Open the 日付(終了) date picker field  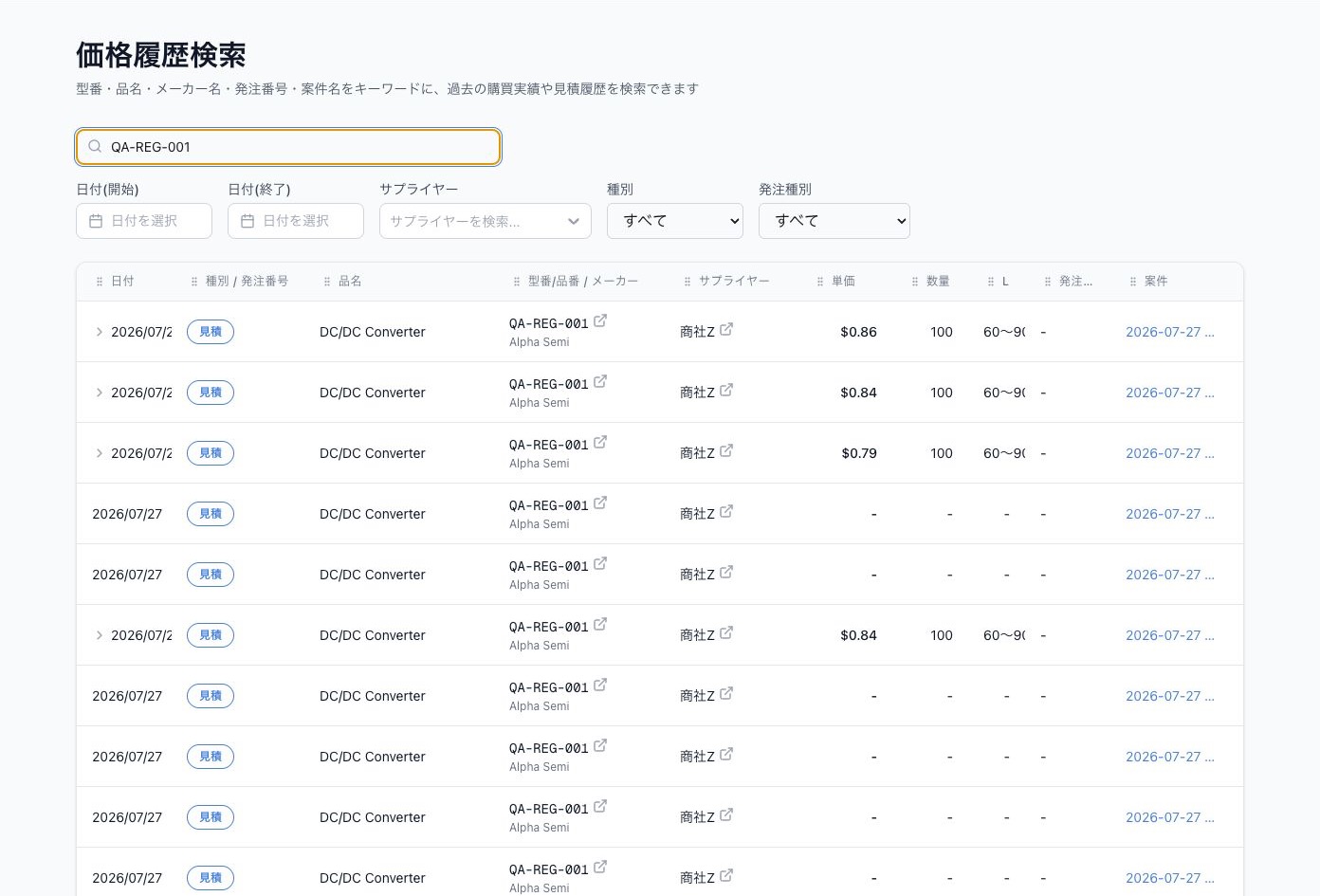pos(296,221)
